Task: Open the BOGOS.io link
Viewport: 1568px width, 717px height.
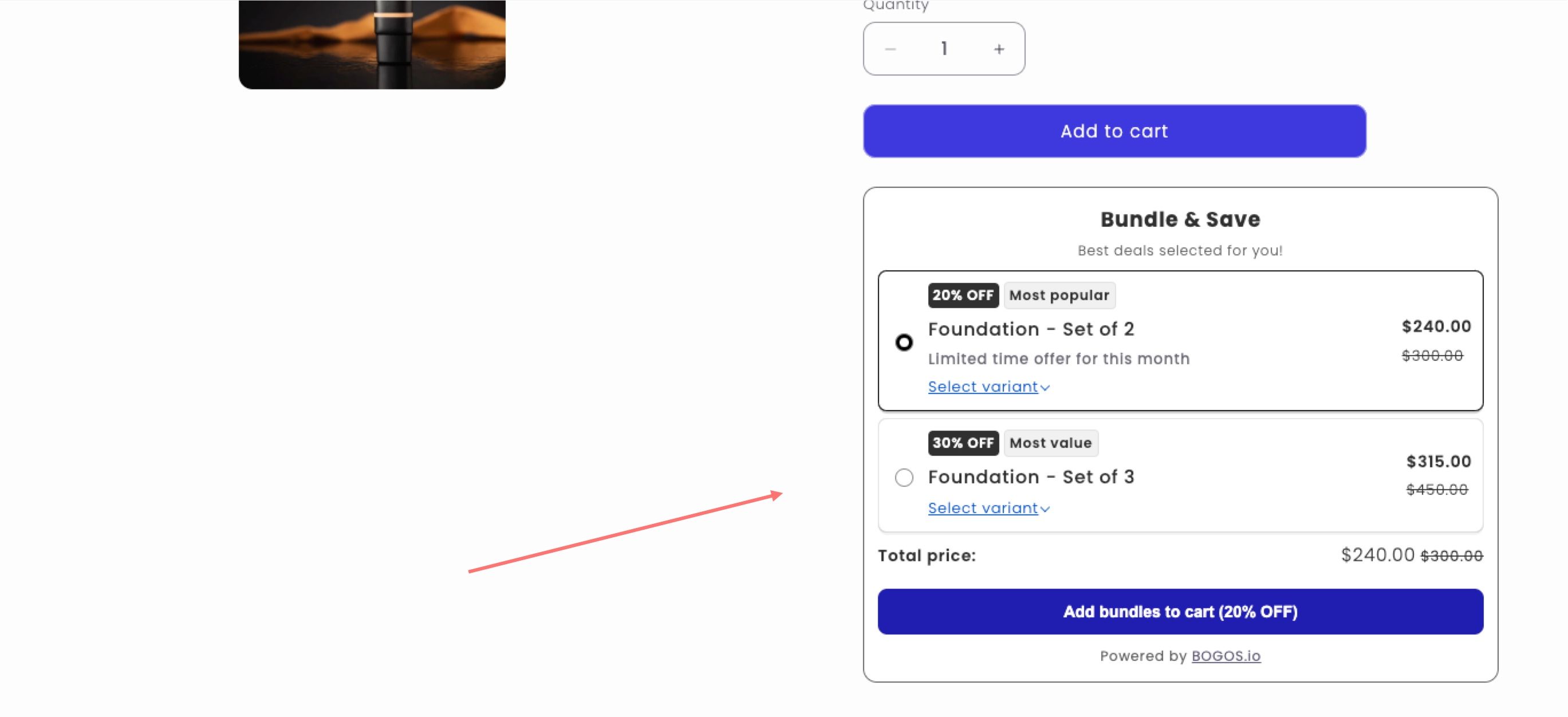Action: (x=1226, y=656)
